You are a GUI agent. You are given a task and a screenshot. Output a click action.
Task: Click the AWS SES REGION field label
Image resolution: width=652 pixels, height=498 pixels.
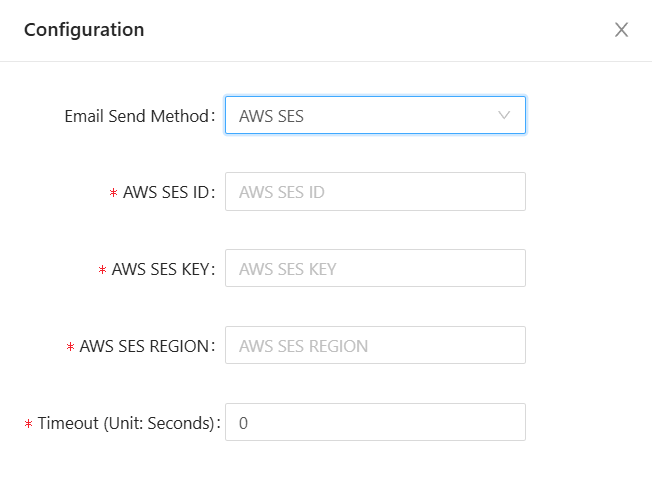[x=146, y=346]
